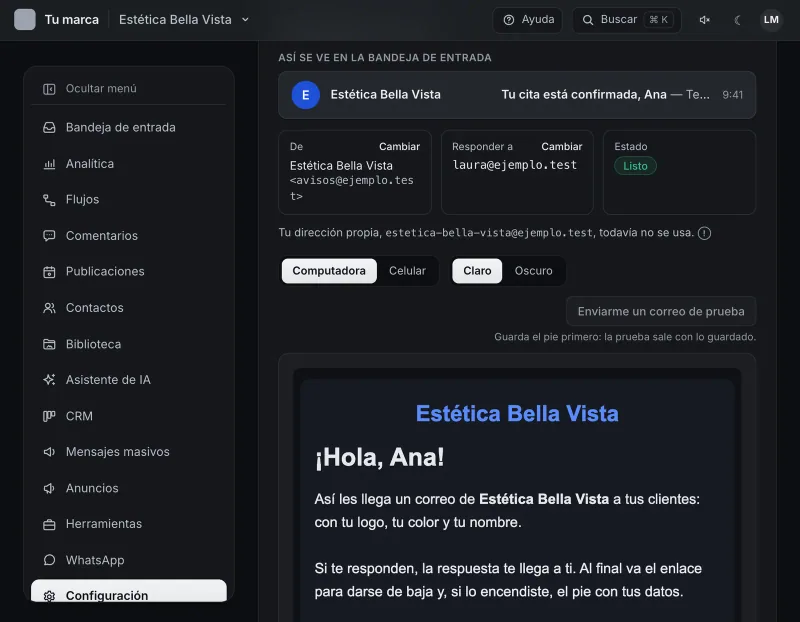Click the inbox preview row subject text

point(584,95)
